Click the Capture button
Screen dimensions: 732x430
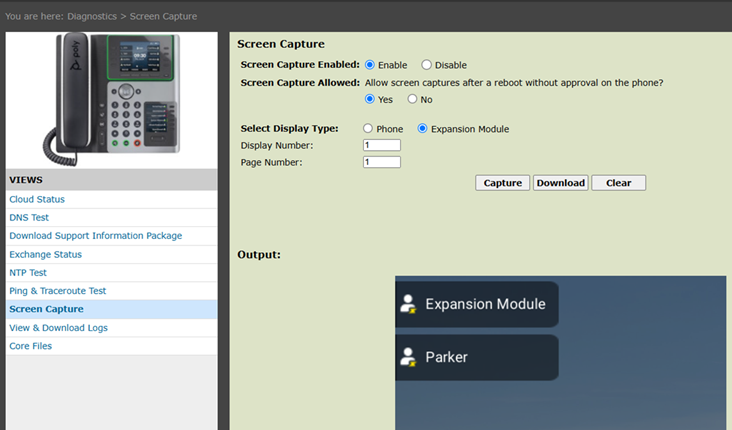point(502,183)
